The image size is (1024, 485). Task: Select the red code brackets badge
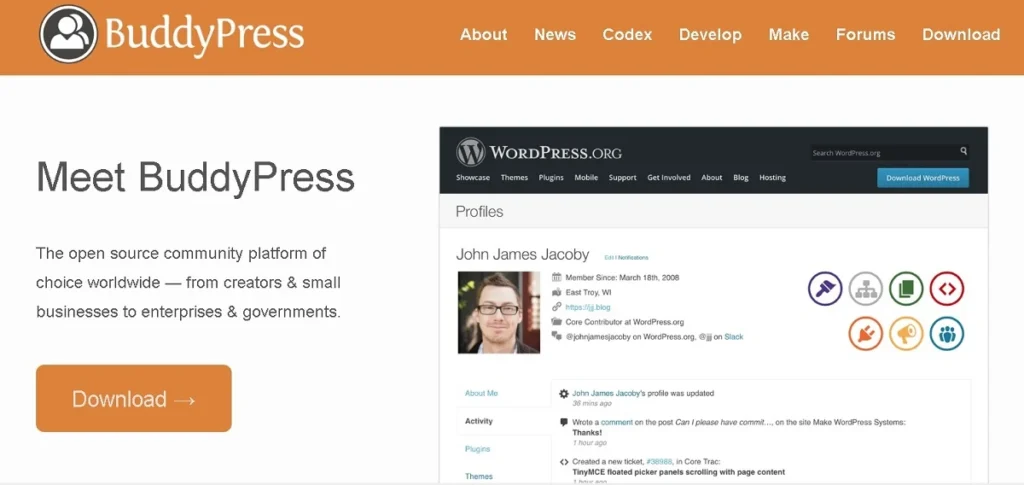pos(946,289)
